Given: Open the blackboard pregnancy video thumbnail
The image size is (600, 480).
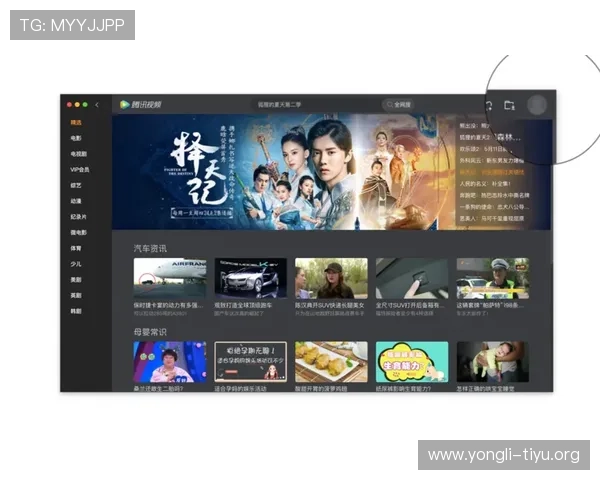Looking at the screenshot, I should (x=251, y=362).
